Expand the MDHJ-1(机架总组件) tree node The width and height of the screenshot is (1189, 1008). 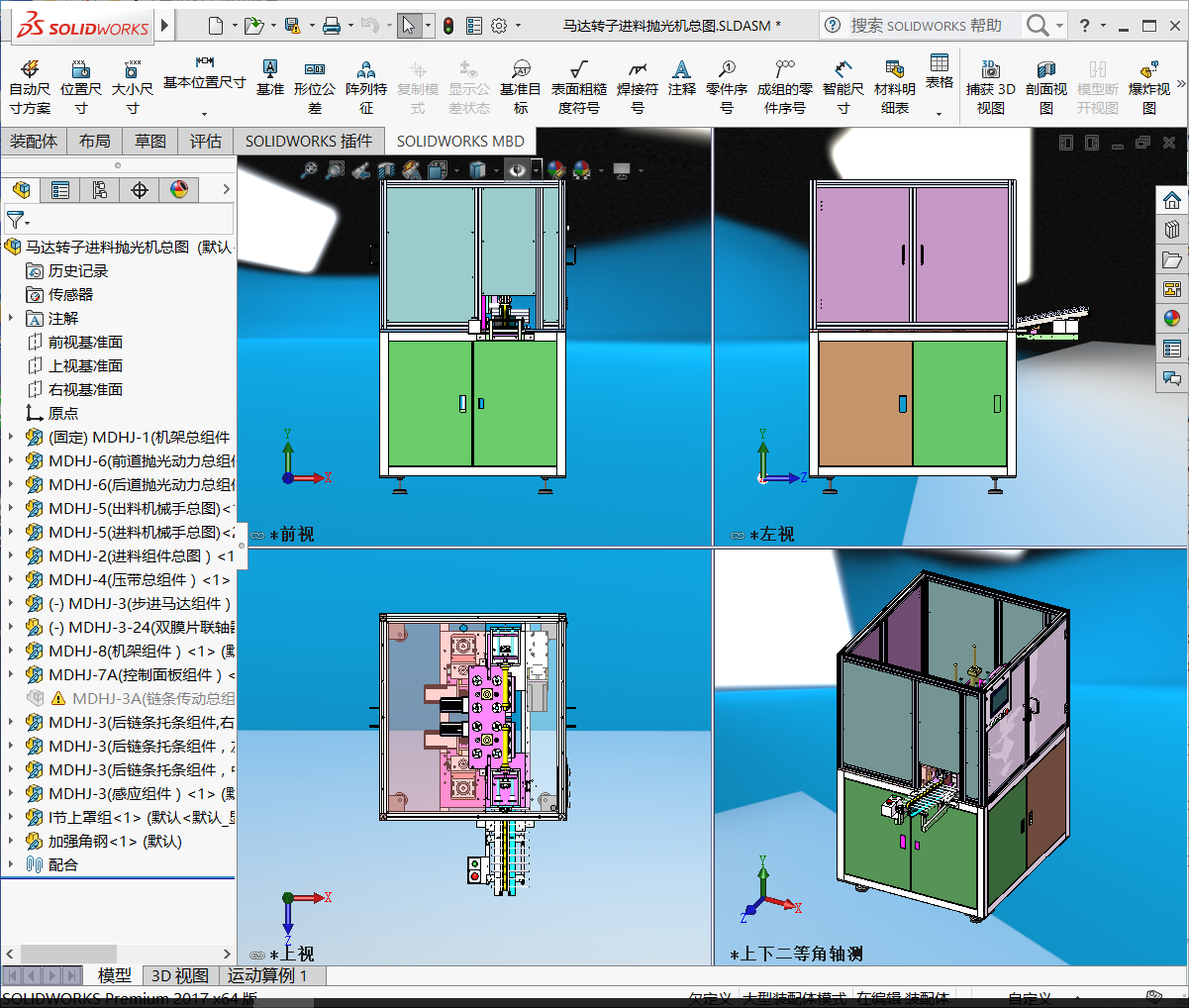11,437
